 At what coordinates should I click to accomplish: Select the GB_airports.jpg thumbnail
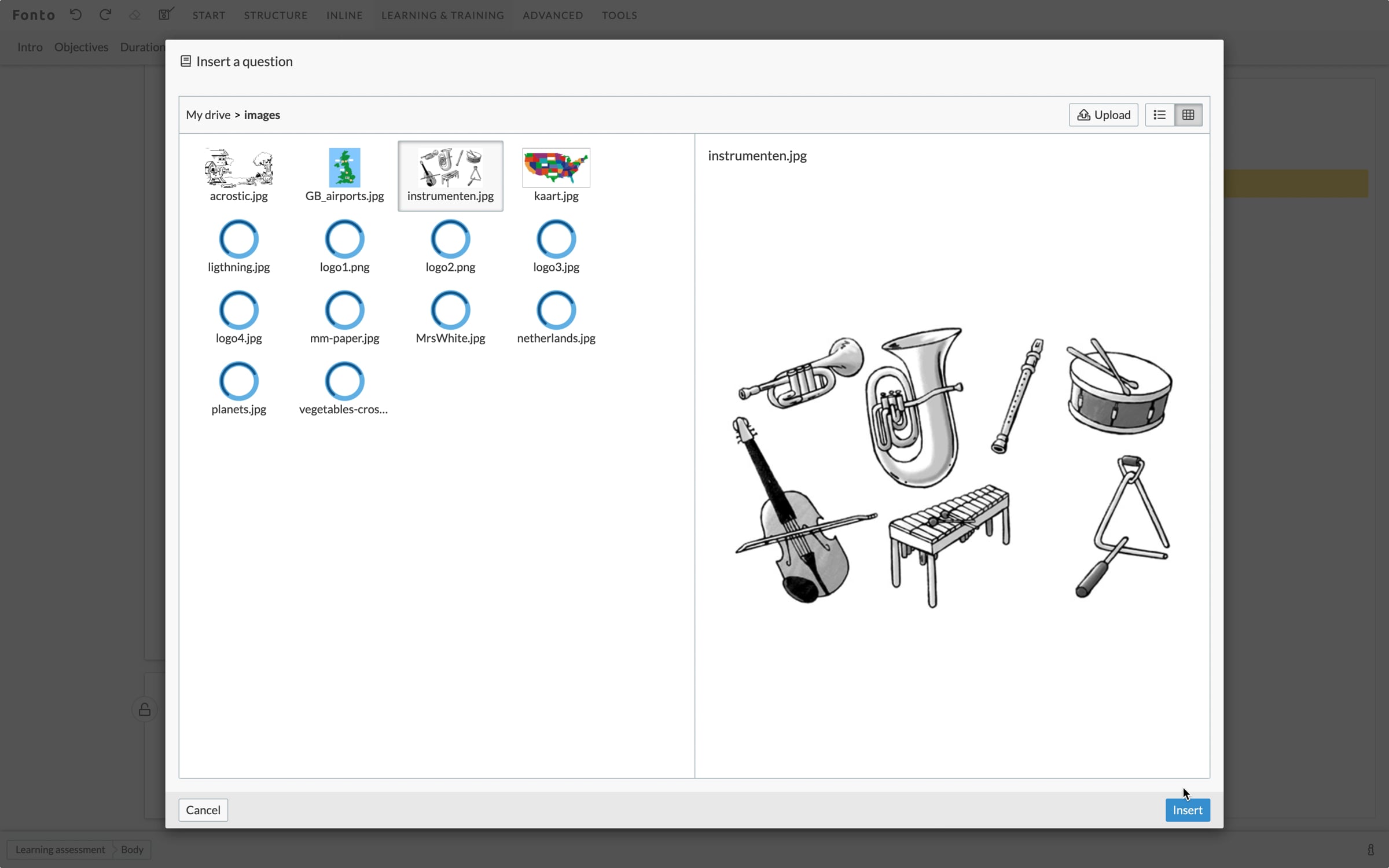coord(344,175)
